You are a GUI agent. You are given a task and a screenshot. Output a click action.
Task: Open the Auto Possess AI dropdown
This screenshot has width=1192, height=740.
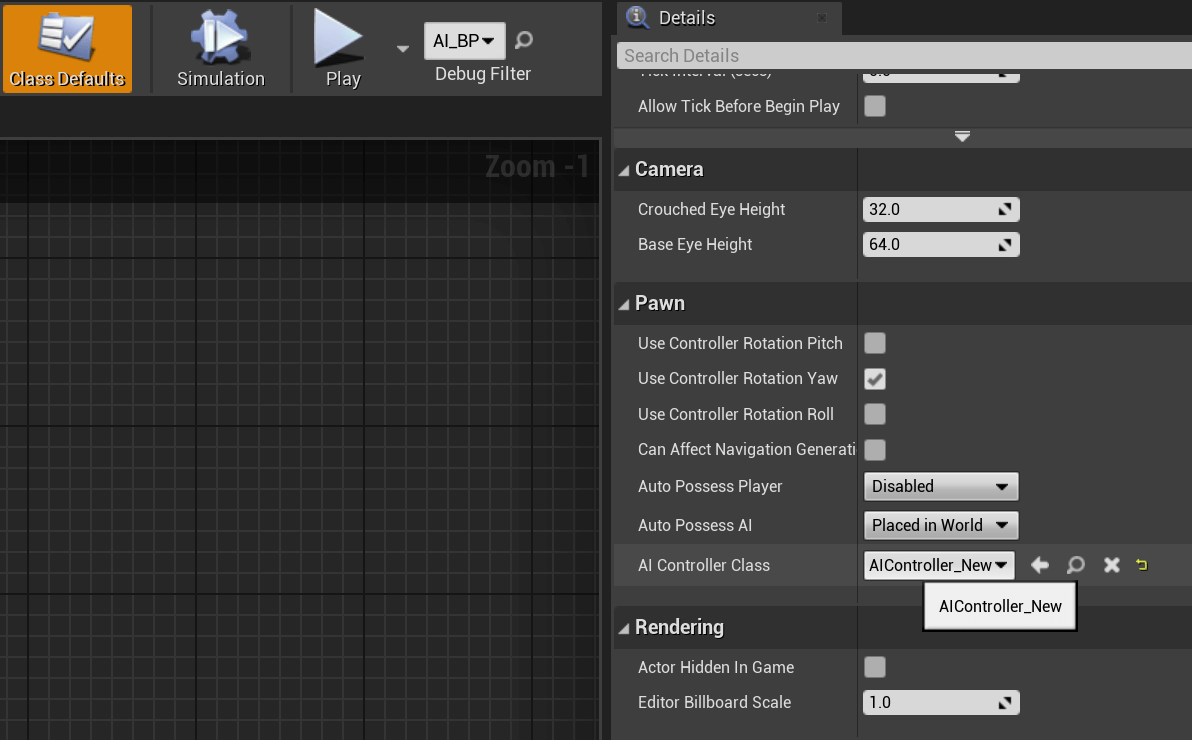(x=941, y=525)
